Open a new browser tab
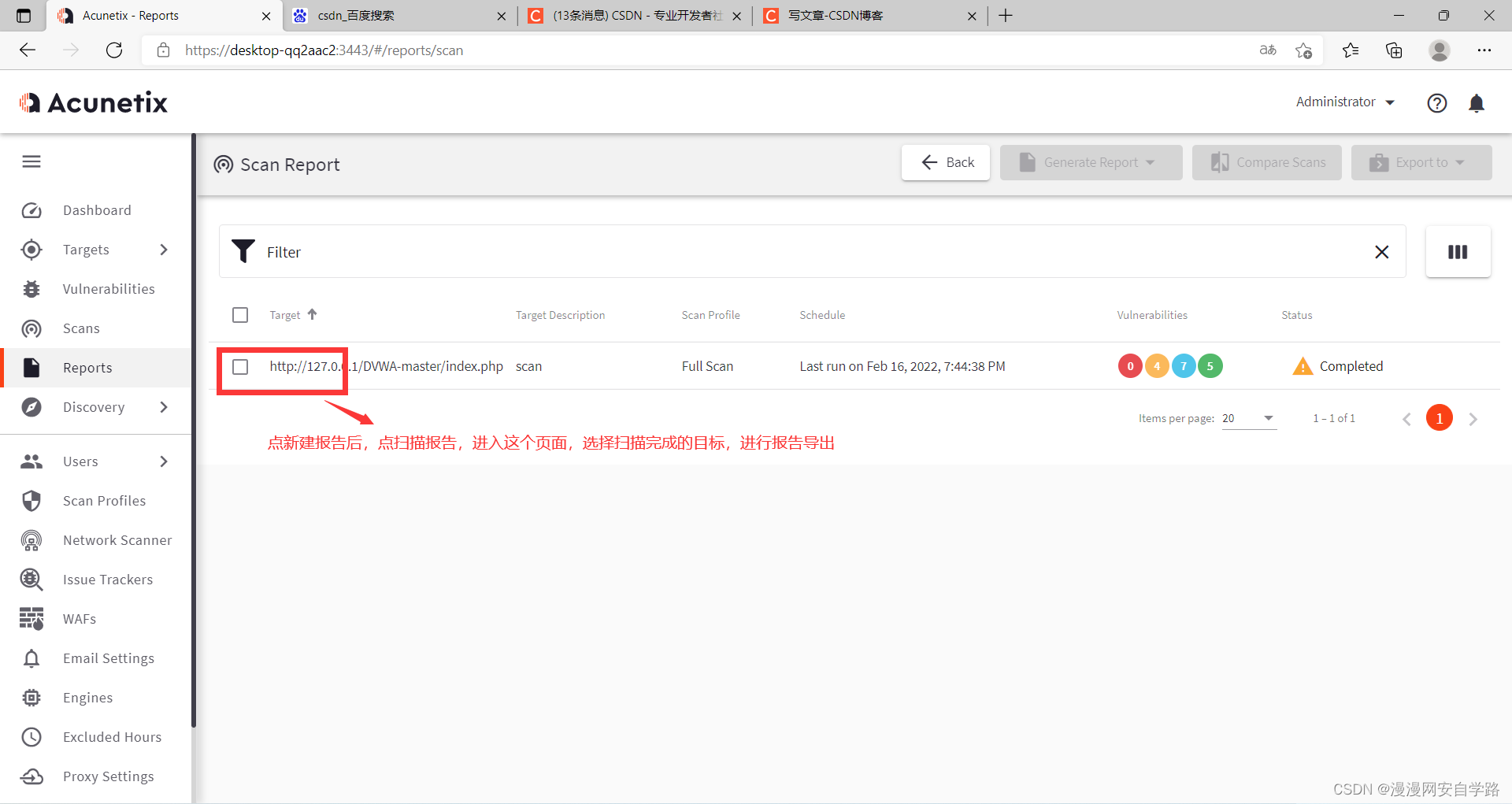 pos(1006,16)
